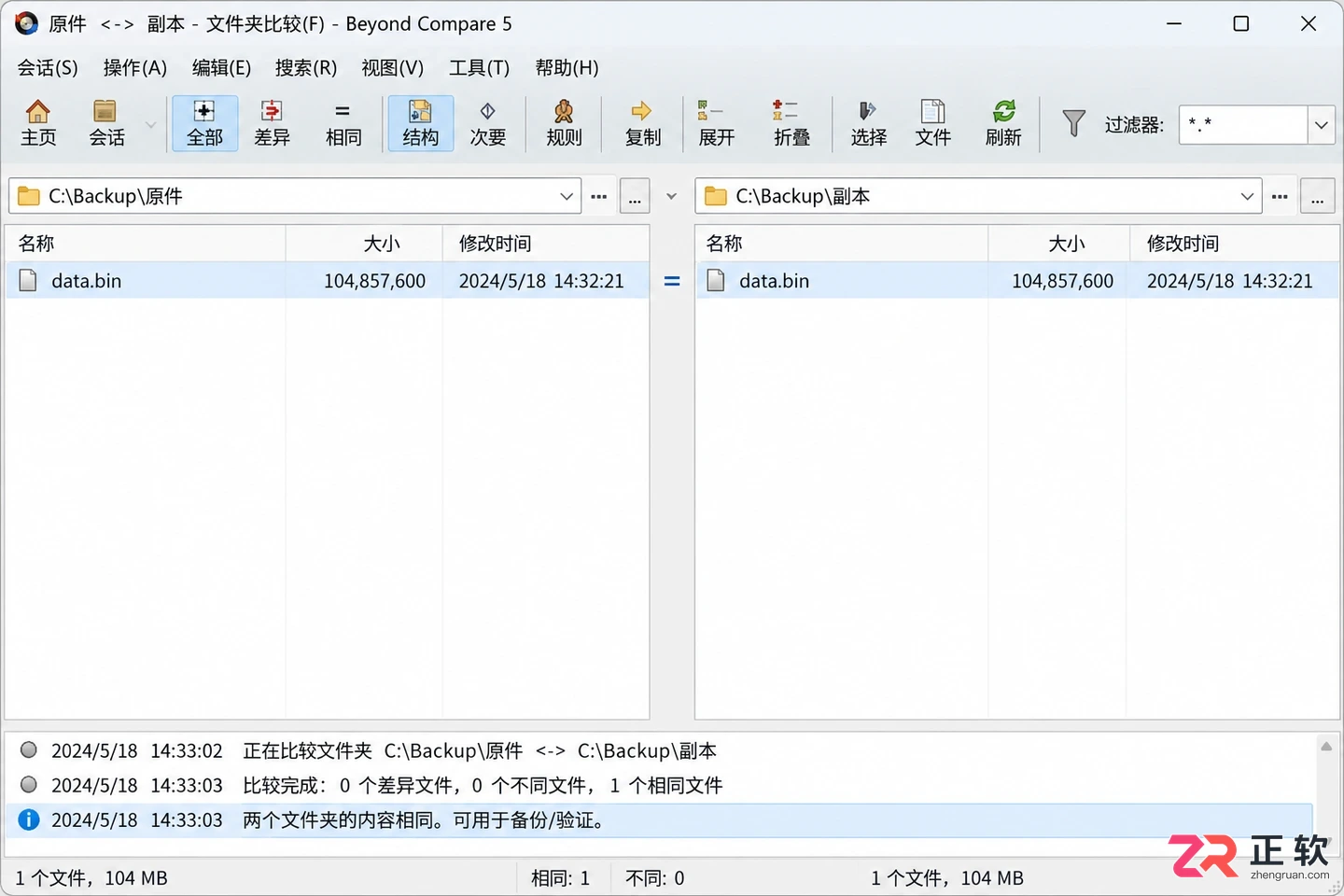Click the center chevron between path bars

pyautogui.click(x=671, y=196)
